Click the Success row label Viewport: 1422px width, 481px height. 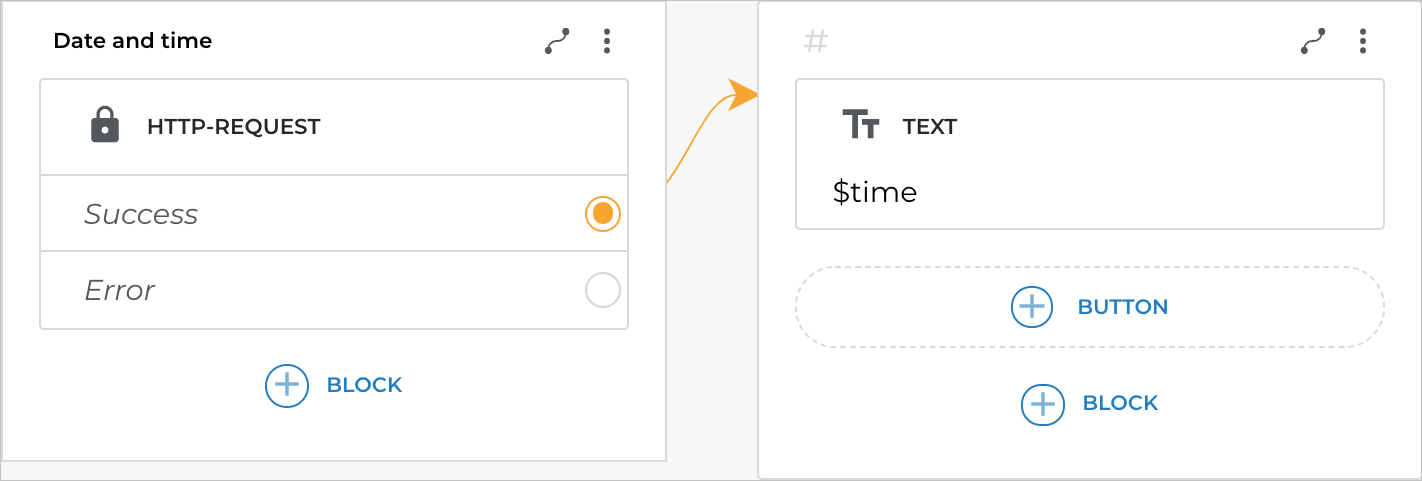(141, 214)
